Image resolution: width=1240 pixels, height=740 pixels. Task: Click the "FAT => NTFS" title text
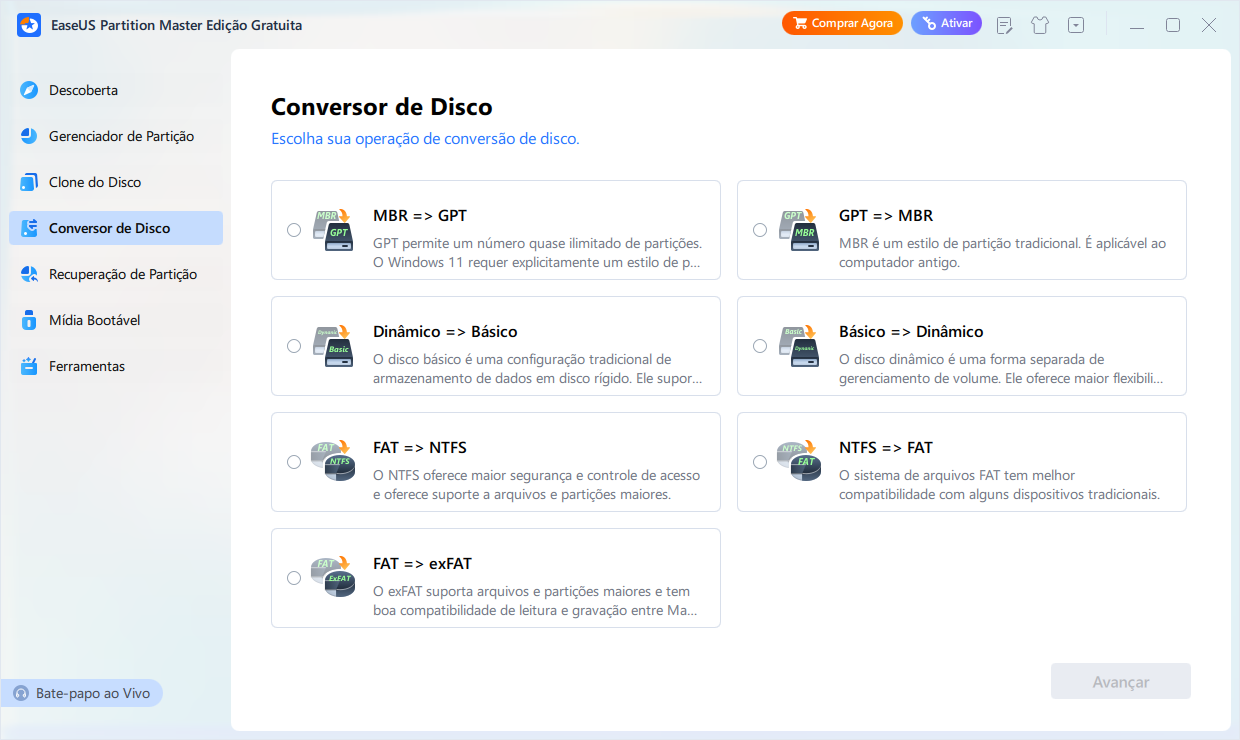(420, 448)
